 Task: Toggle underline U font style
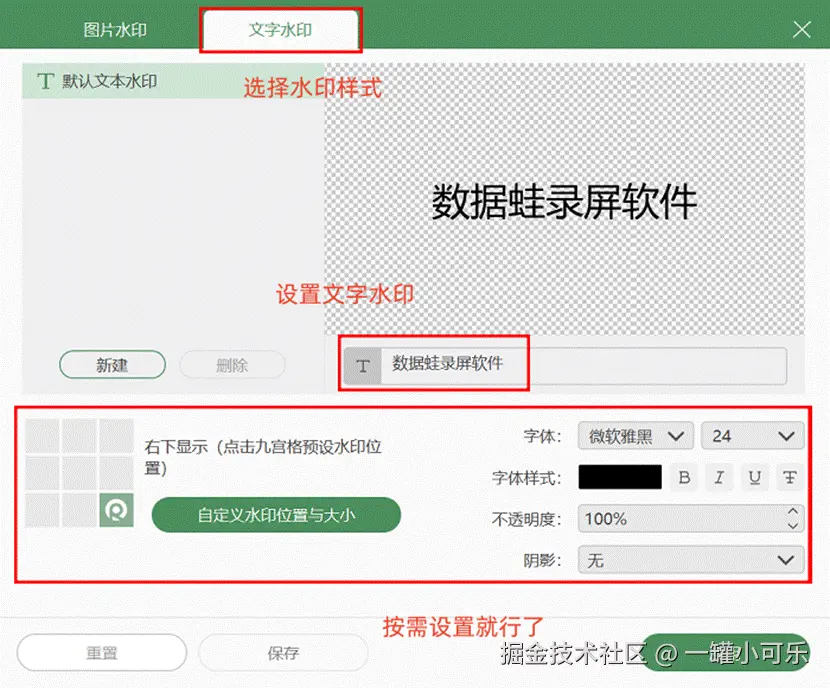coord(754,477)
